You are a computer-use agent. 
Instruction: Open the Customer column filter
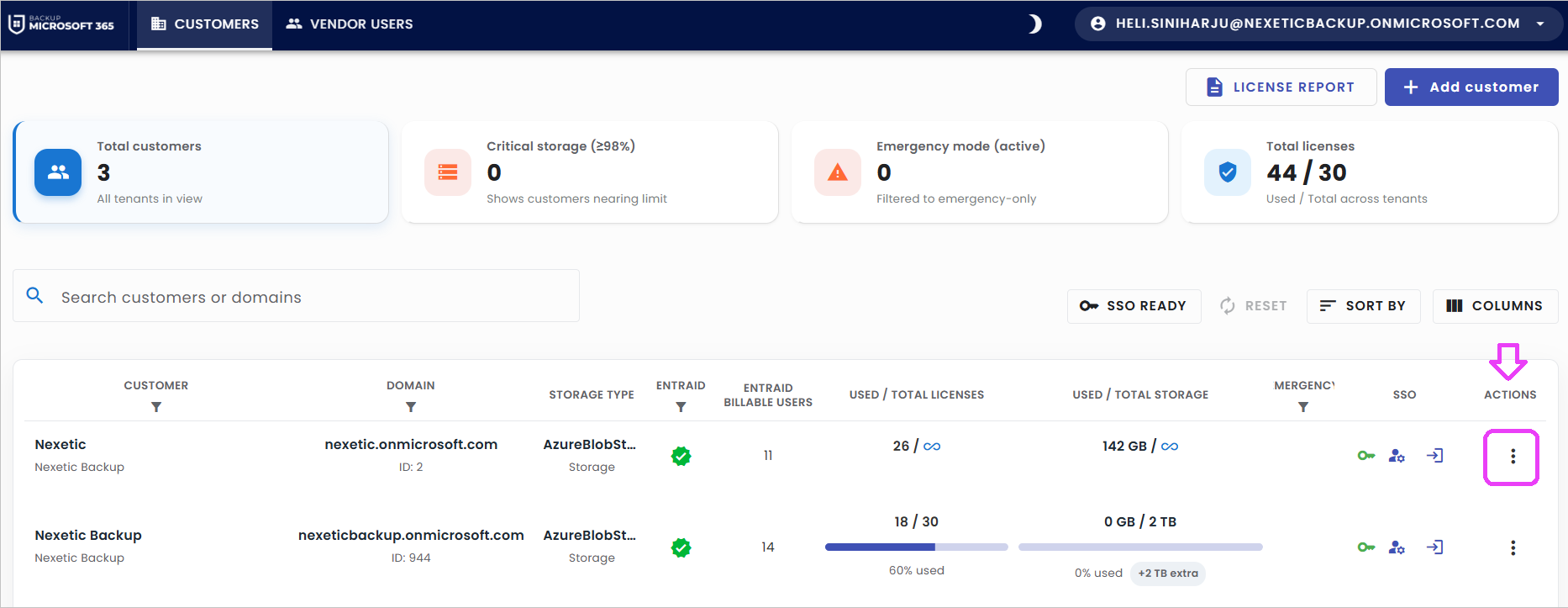(156, 407)
